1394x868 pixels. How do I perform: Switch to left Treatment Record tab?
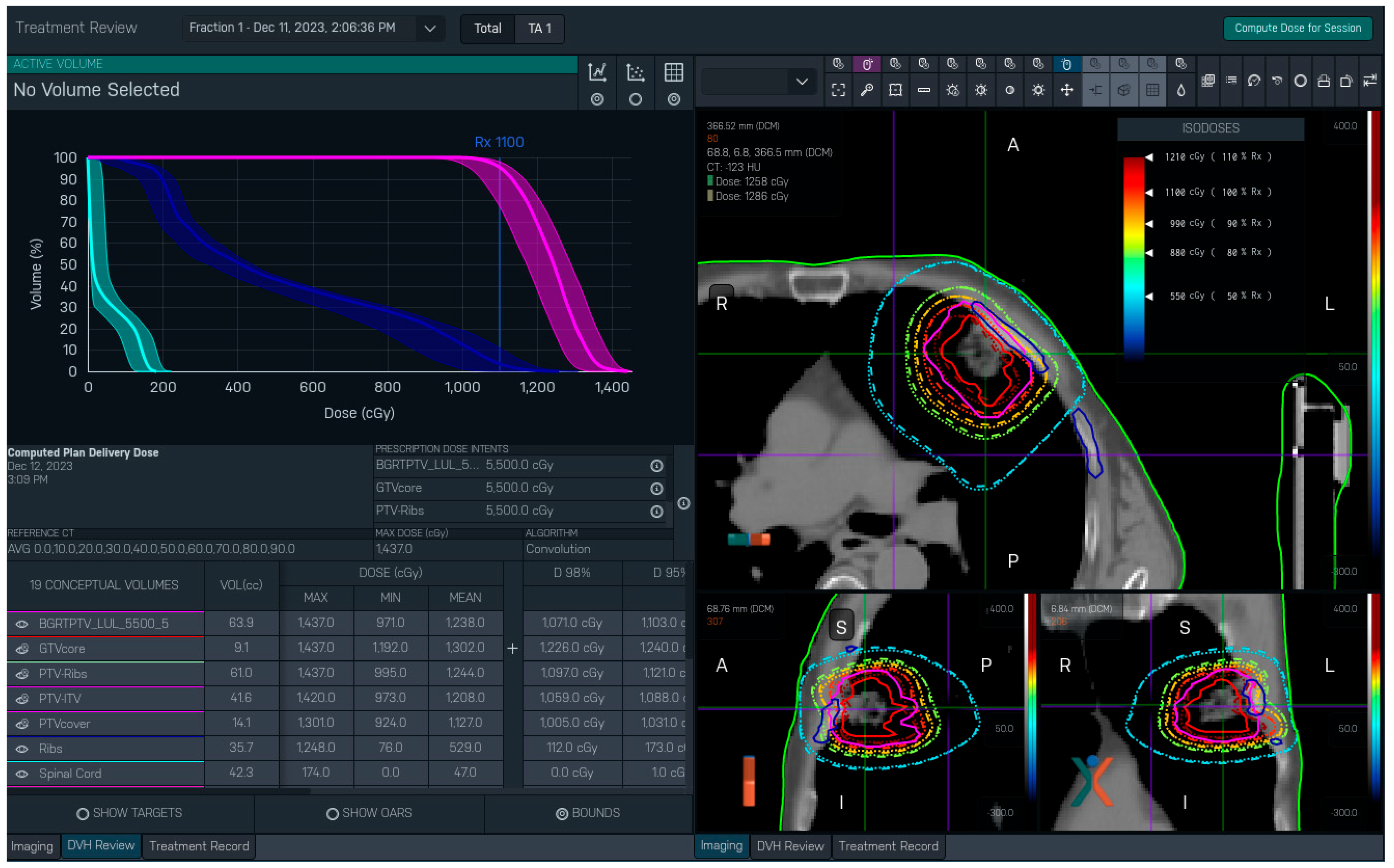pos(199,846)
